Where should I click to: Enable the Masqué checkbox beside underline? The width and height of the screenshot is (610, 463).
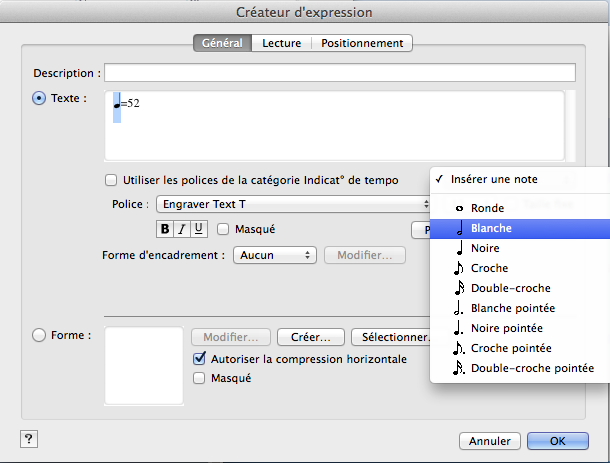pyautogui.click(x=224, y=229)
